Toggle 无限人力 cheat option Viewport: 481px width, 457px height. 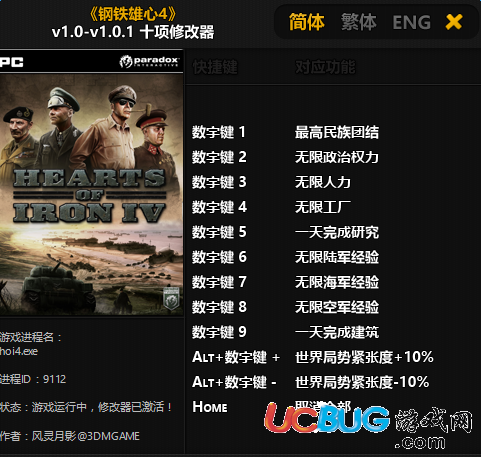[x=323, y=182]
